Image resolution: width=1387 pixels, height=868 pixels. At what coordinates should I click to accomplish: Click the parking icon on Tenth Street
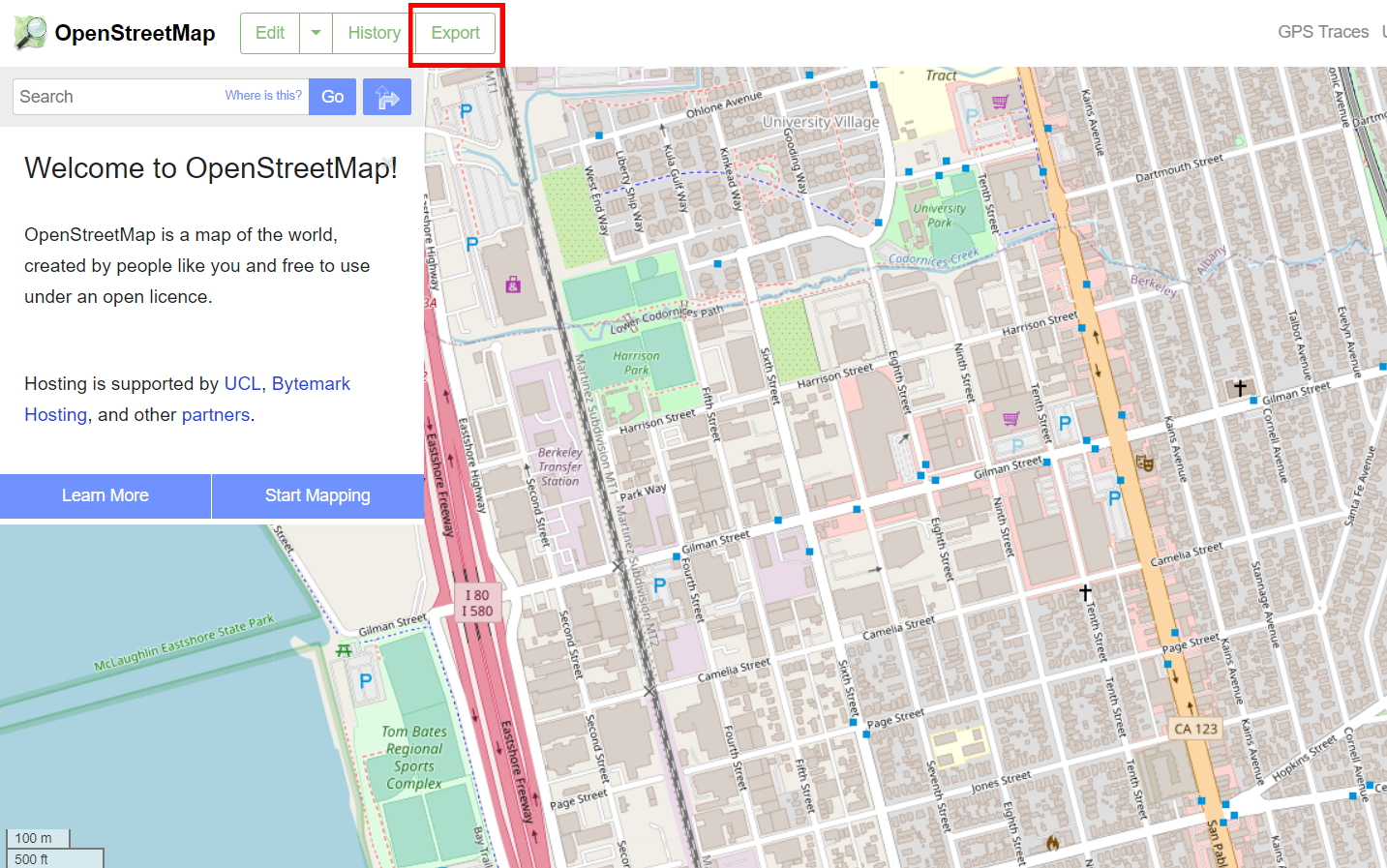point(1065,422)
